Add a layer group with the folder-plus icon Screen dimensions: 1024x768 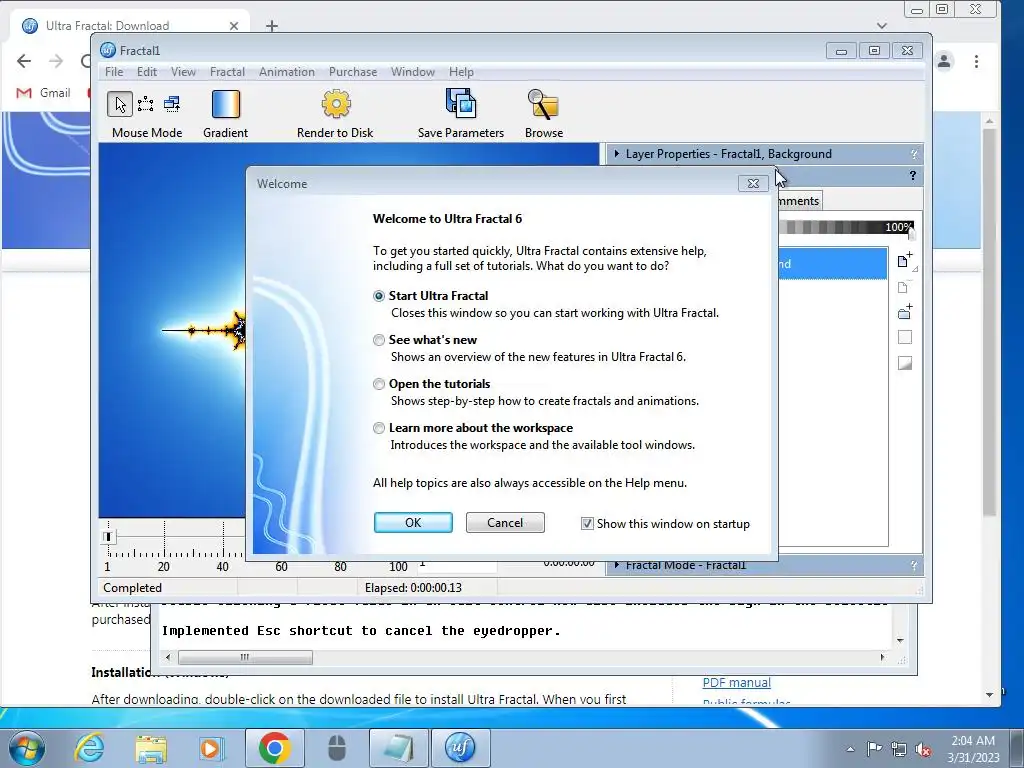click(904, 312)
